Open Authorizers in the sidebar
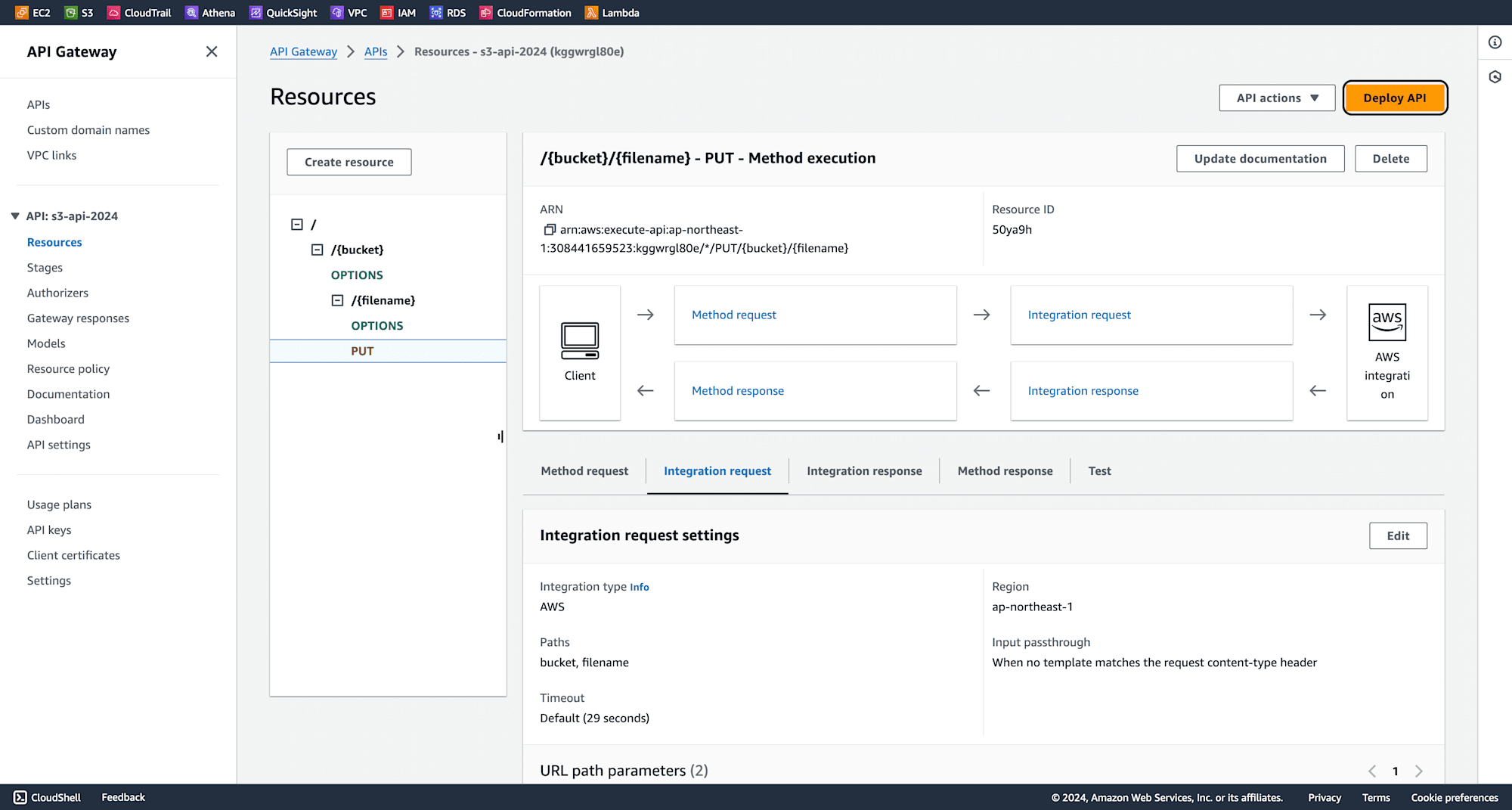Screen dimensions: 1512x810 [x=57, y=293]
